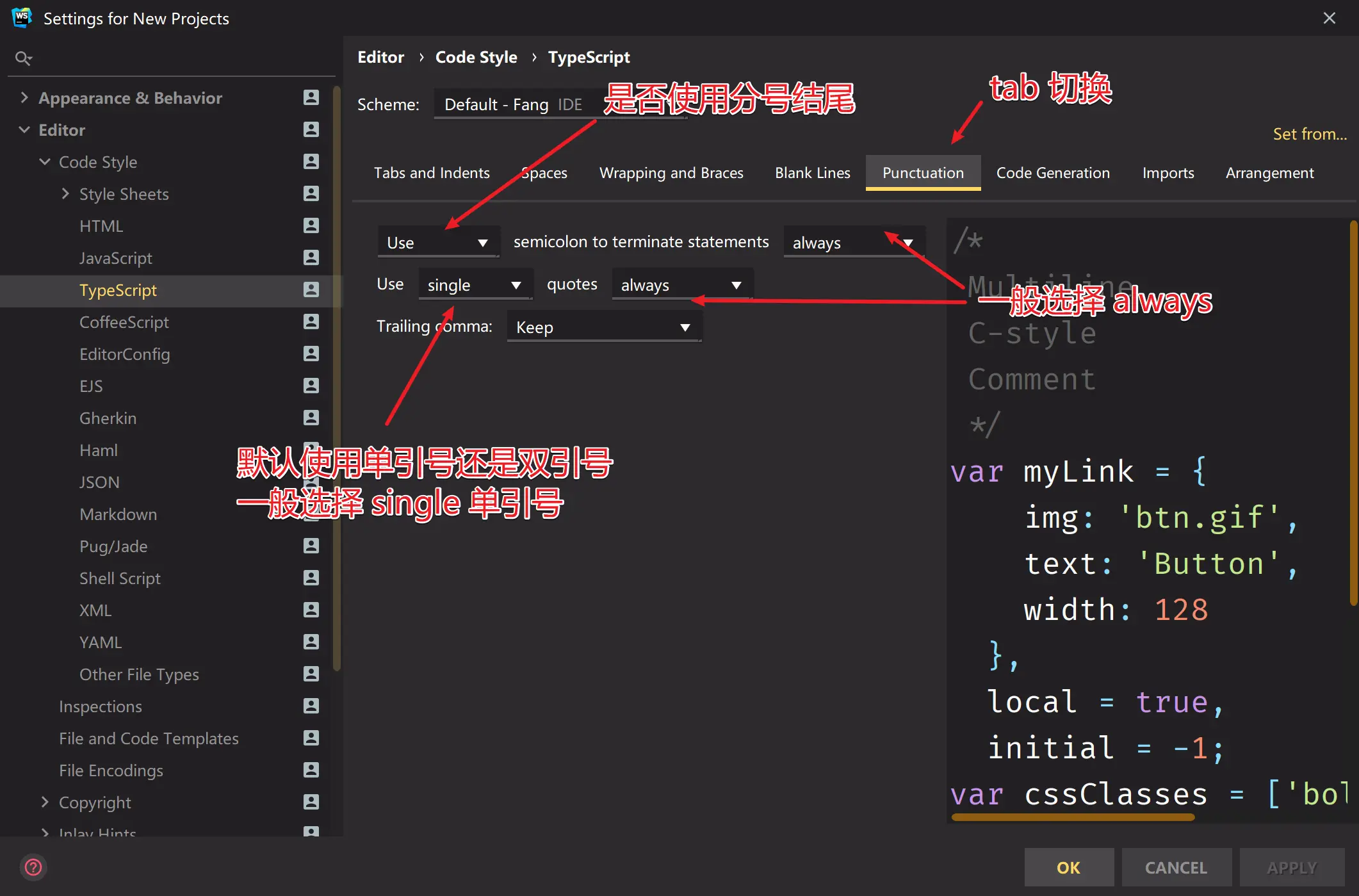1359x896 pixels.
Task: Select CoffeeScript in the settings tree
Action: pyautogui.click(x=124, y=322)
